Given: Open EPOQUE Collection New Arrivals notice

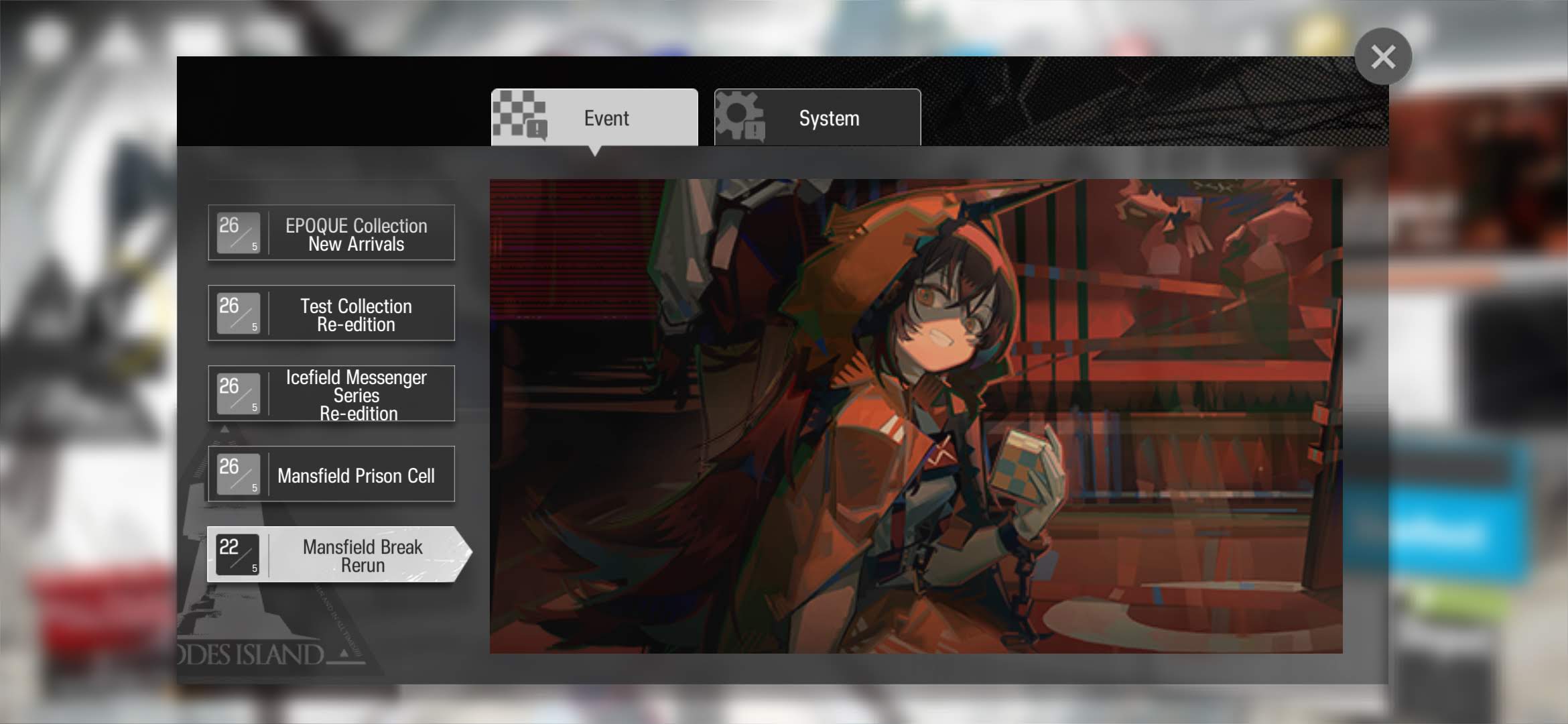Looking at the screenshot, I should [x=356, y=234].
